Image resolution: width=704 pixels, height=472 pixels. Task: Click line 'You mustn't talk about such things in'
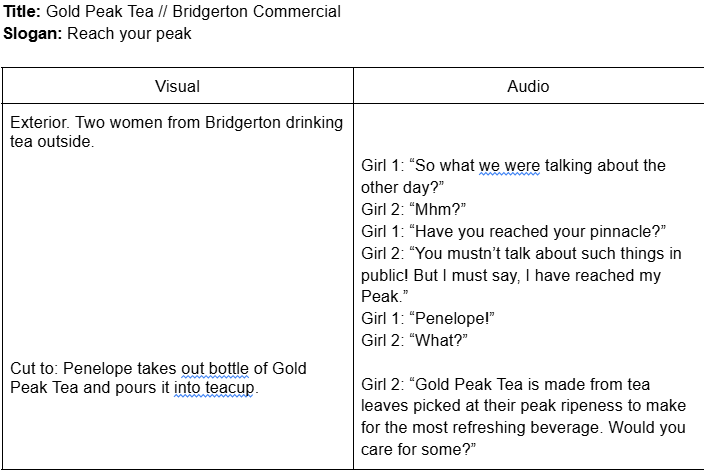(x=522, y=253)
